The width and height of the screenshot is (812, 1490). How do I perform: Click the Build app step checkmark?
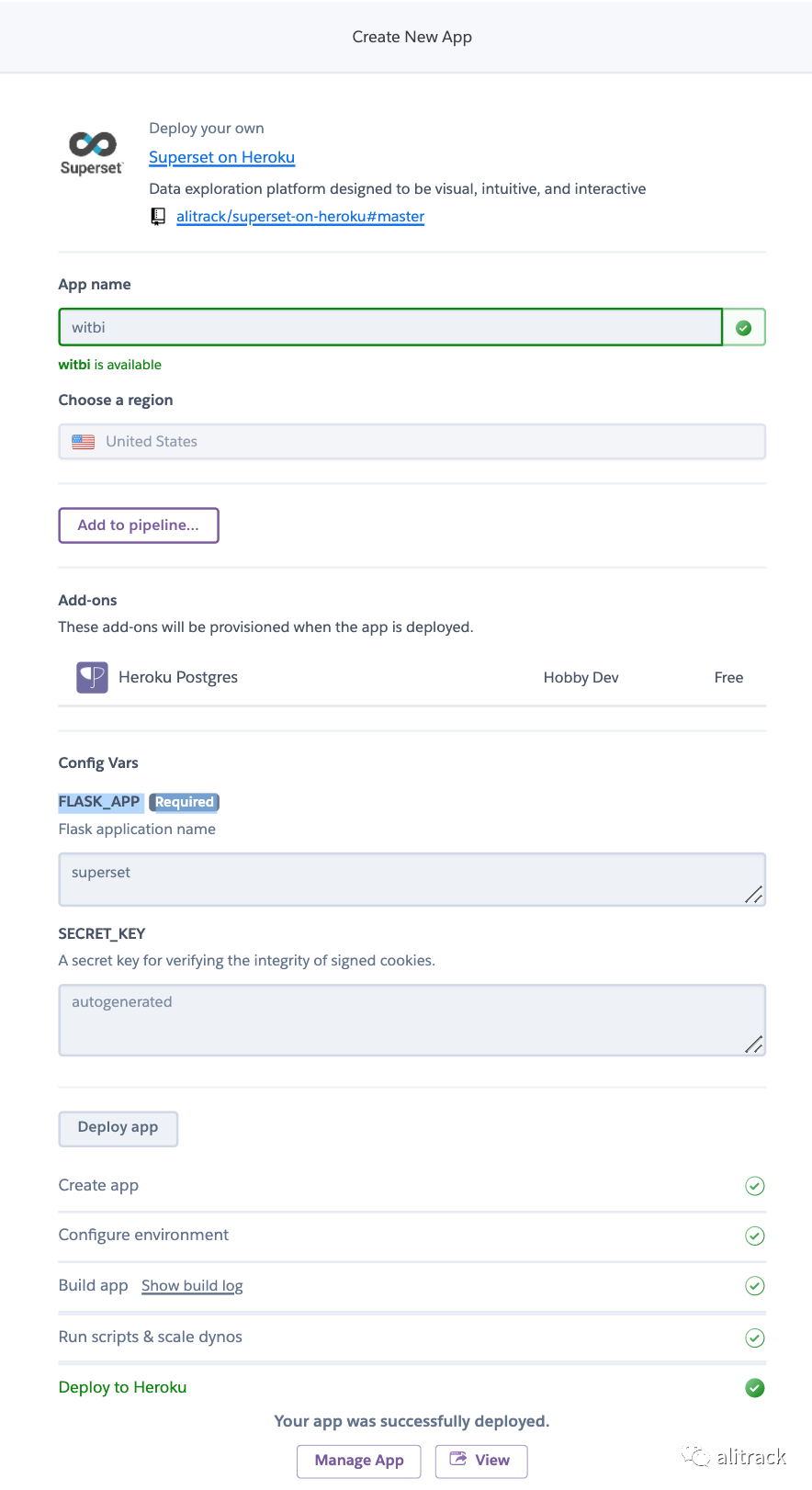pyautogui.click(x=755, y=1286)
